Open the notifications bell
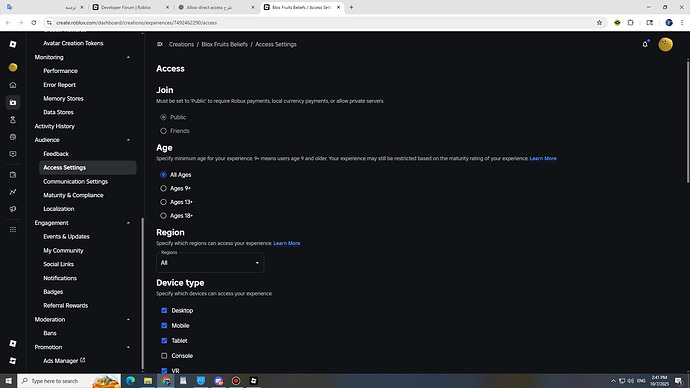The image size is (690, 388). [x=645, y=44]
